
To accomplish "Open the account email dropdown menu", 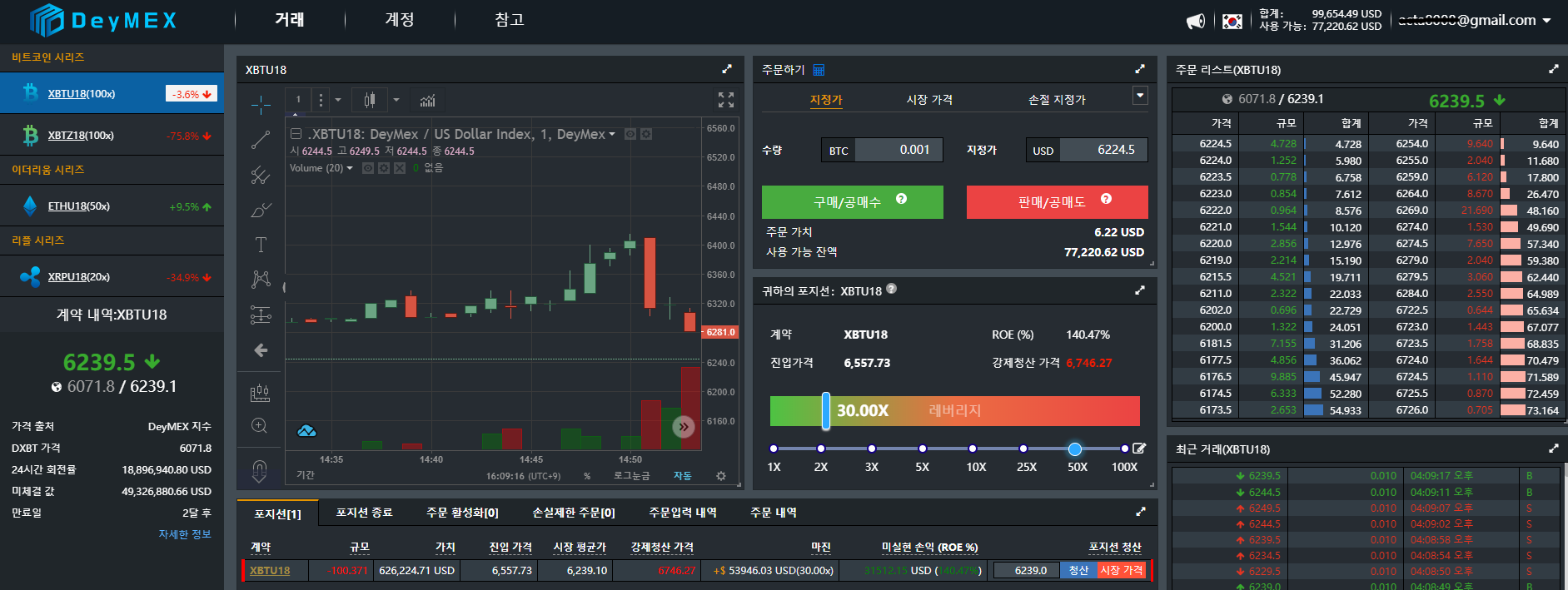I will (1474, 20).
